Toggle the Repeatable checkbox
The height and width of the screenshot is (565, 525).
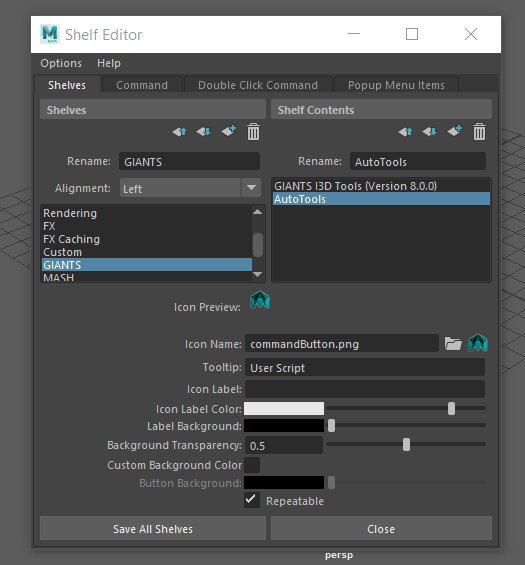(252, 500)
